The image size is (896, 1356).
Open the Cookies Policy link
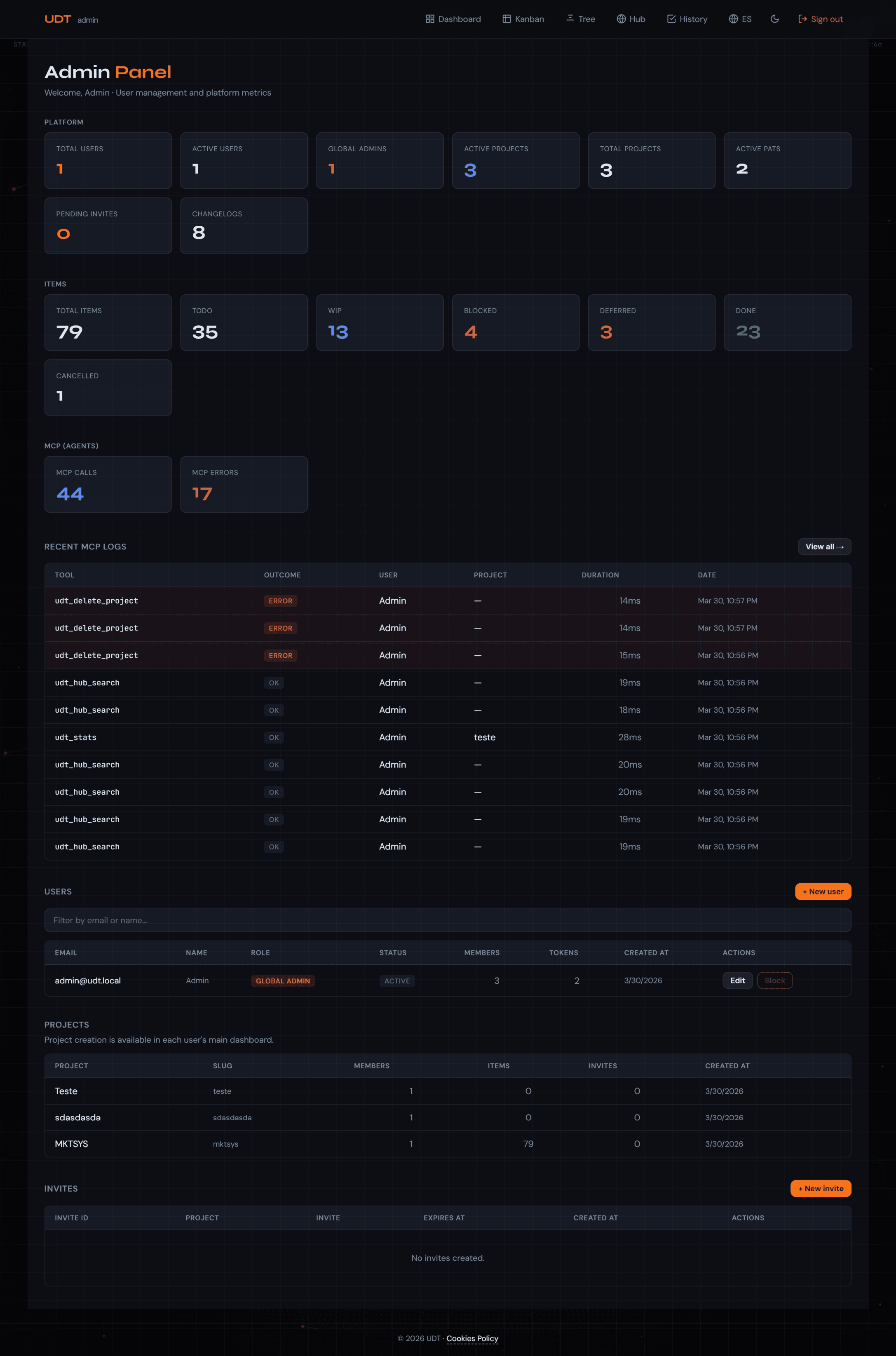473,1339
